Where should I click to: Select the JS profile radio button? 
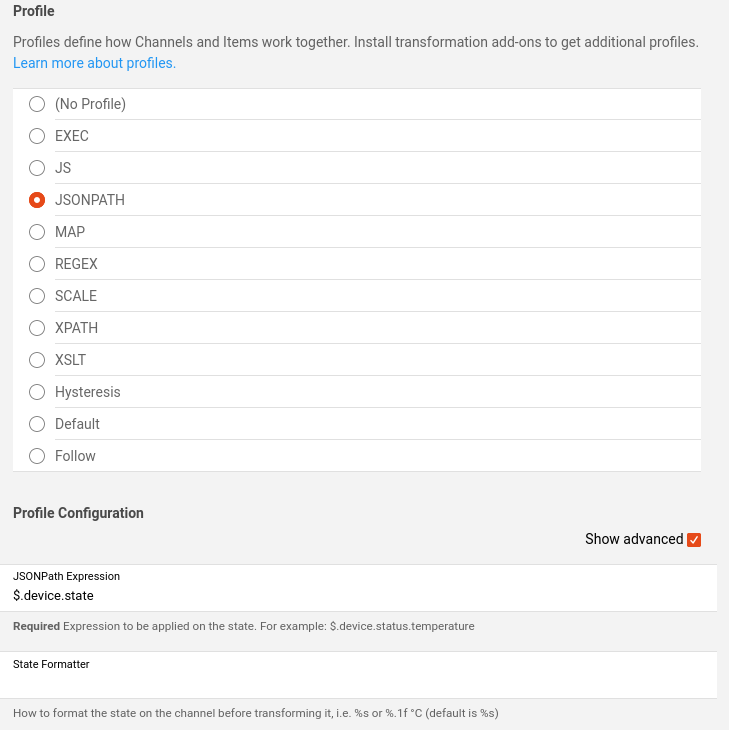(x=37, y=168)
